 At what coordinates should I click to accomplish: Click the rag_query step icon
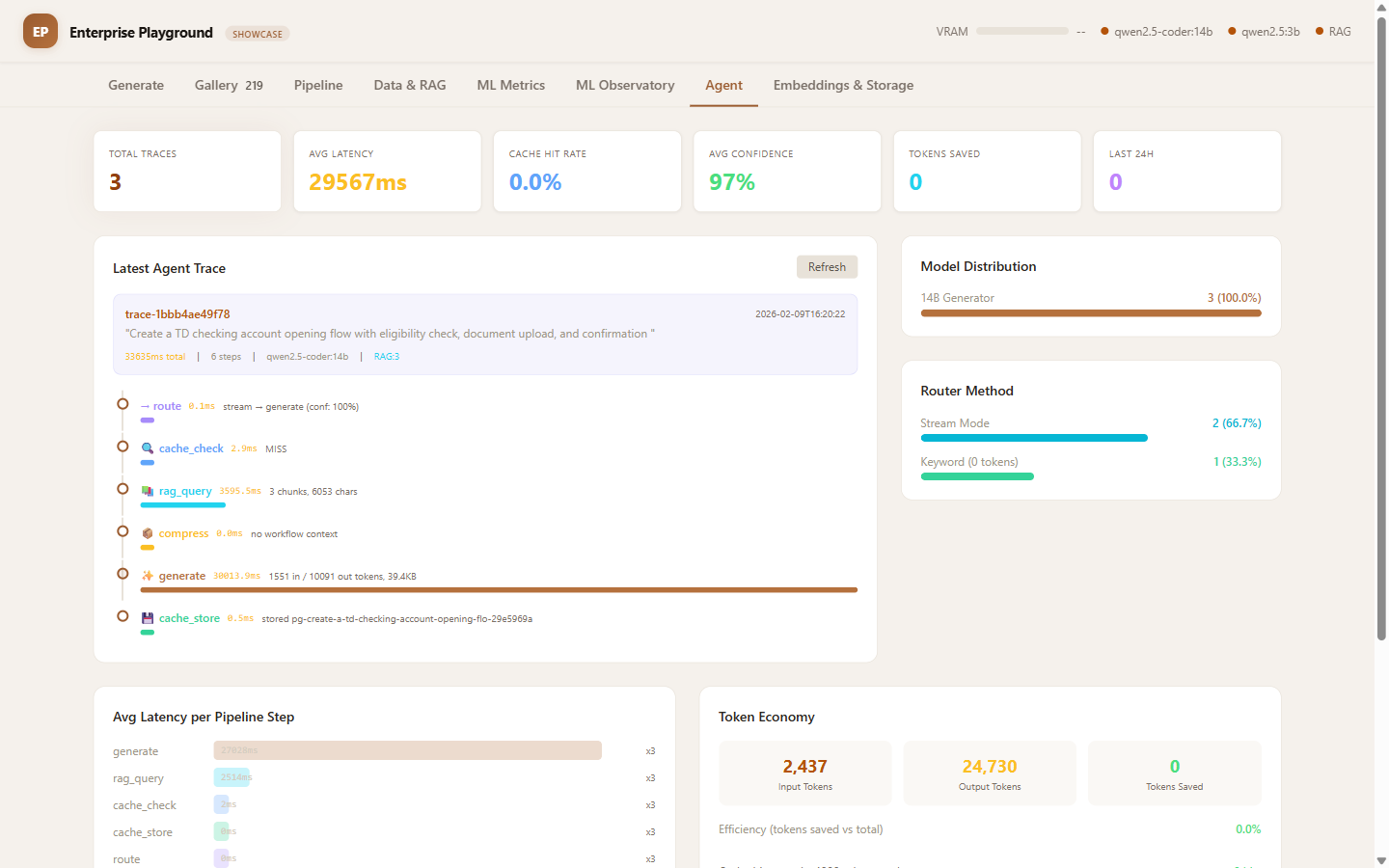pyautogui.click(x=148, y=491)
